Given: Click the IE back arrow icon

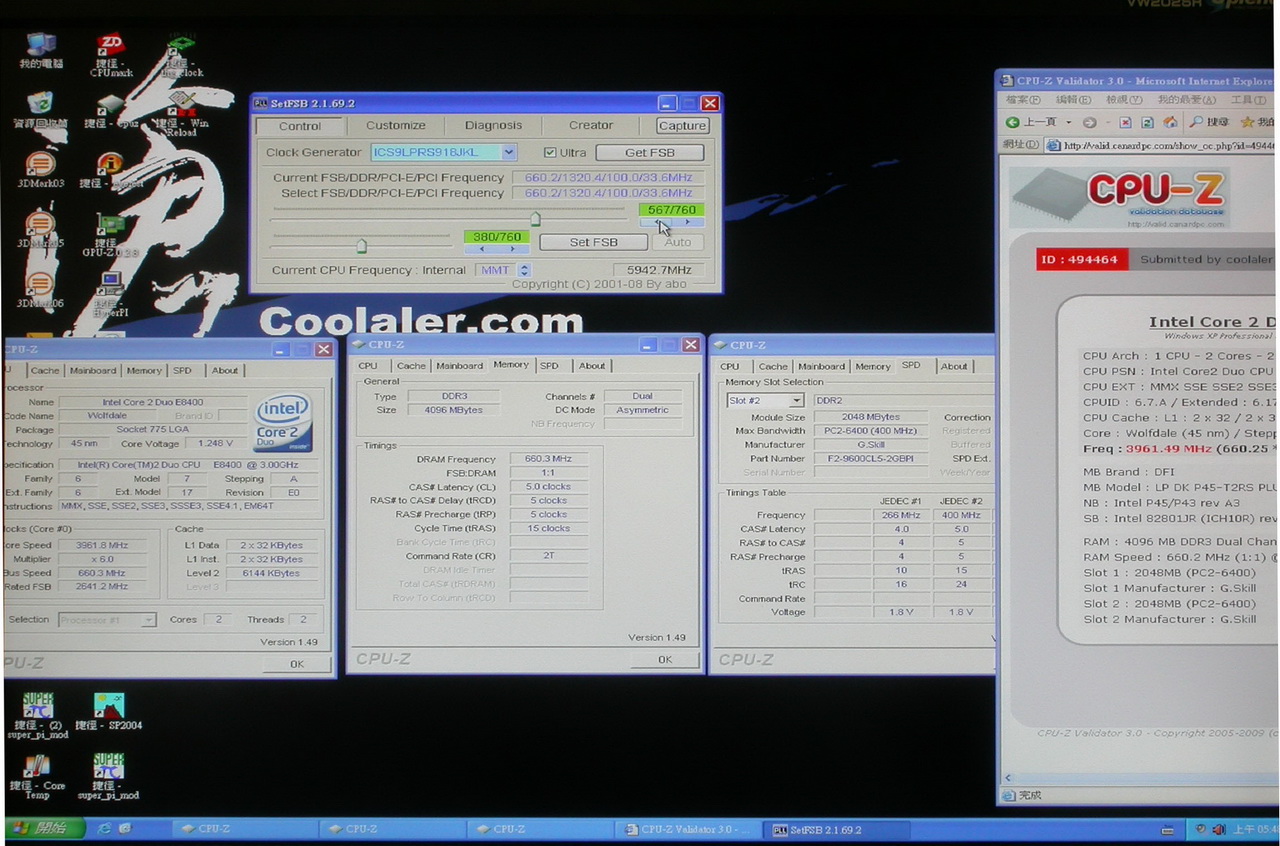Looking at the screenshot, I should coord(1014,122).
